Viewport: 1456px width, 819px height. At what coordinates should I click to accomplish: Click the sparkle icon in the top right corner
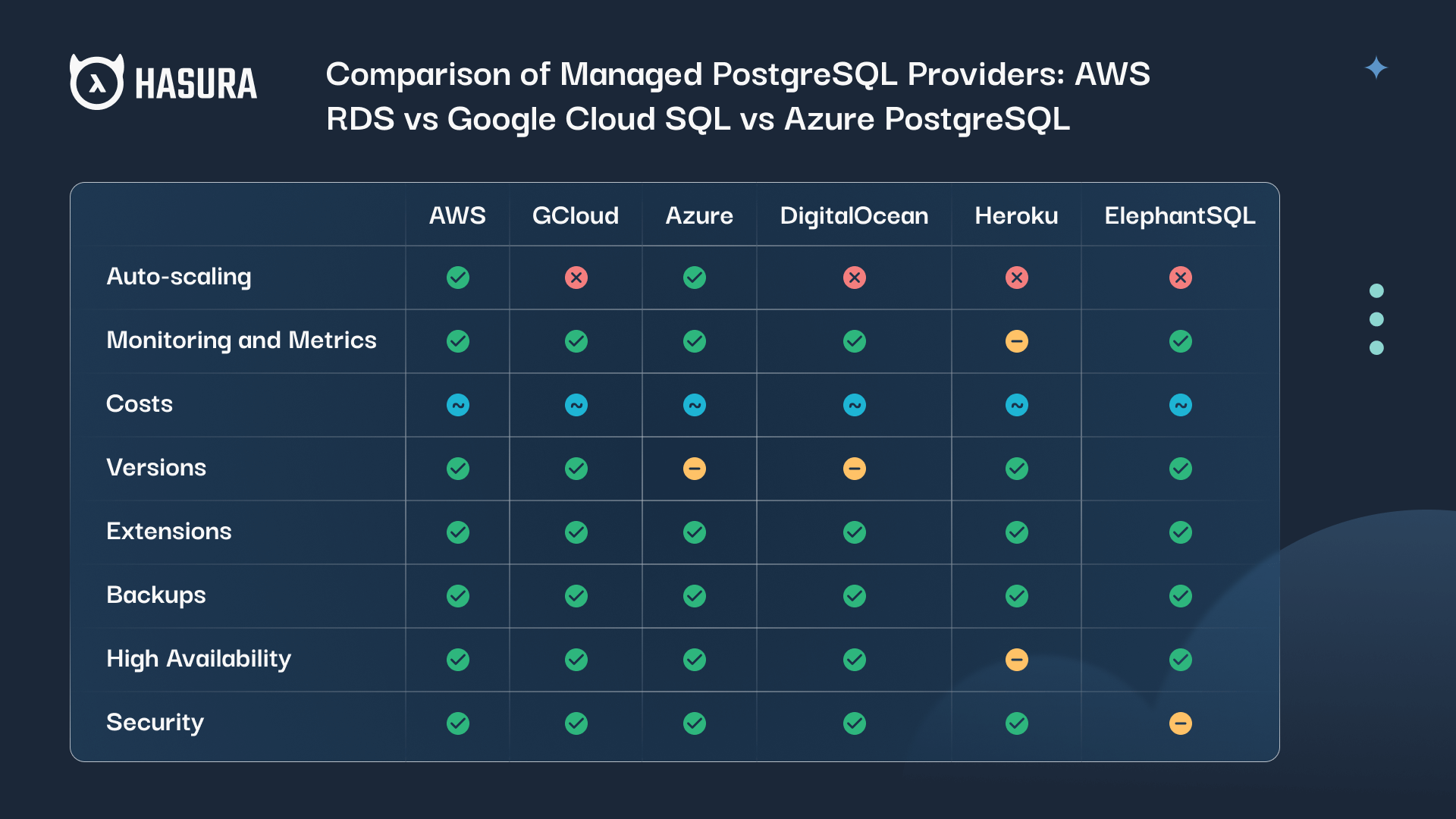point(1375,67)
